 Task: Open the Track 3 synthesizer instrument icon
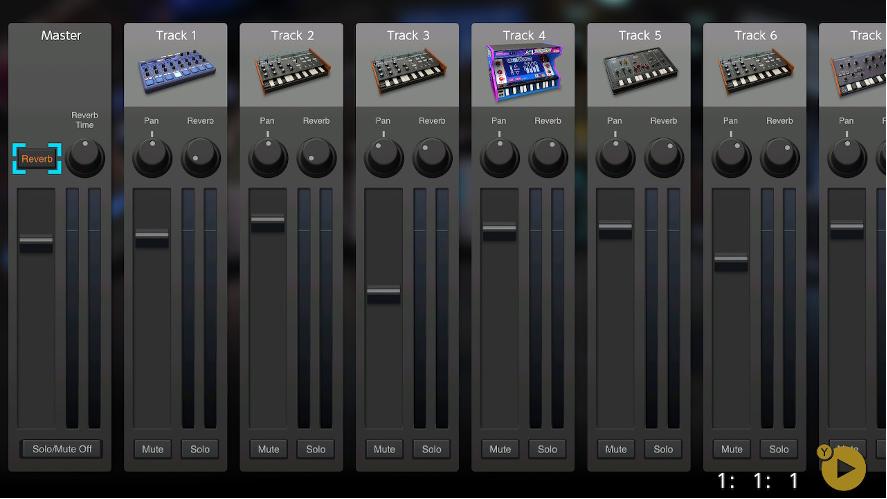(x=408, y=72)
